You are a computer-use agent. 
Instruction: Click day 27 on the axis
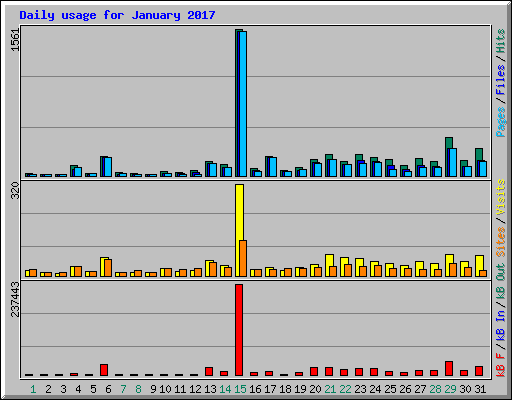pos(420,389)
